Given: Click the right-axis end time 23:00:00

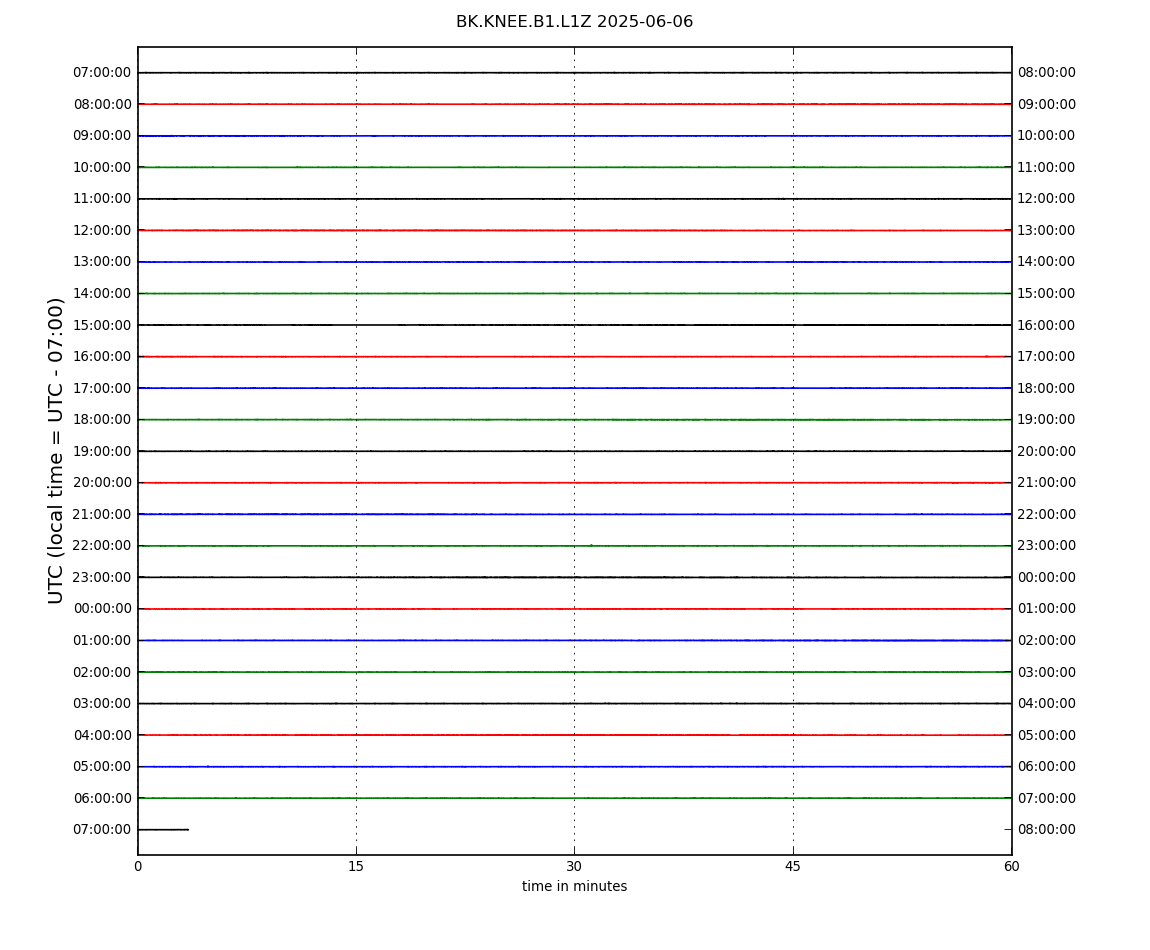Looking at the screenshot, I should click(1047, 546).
